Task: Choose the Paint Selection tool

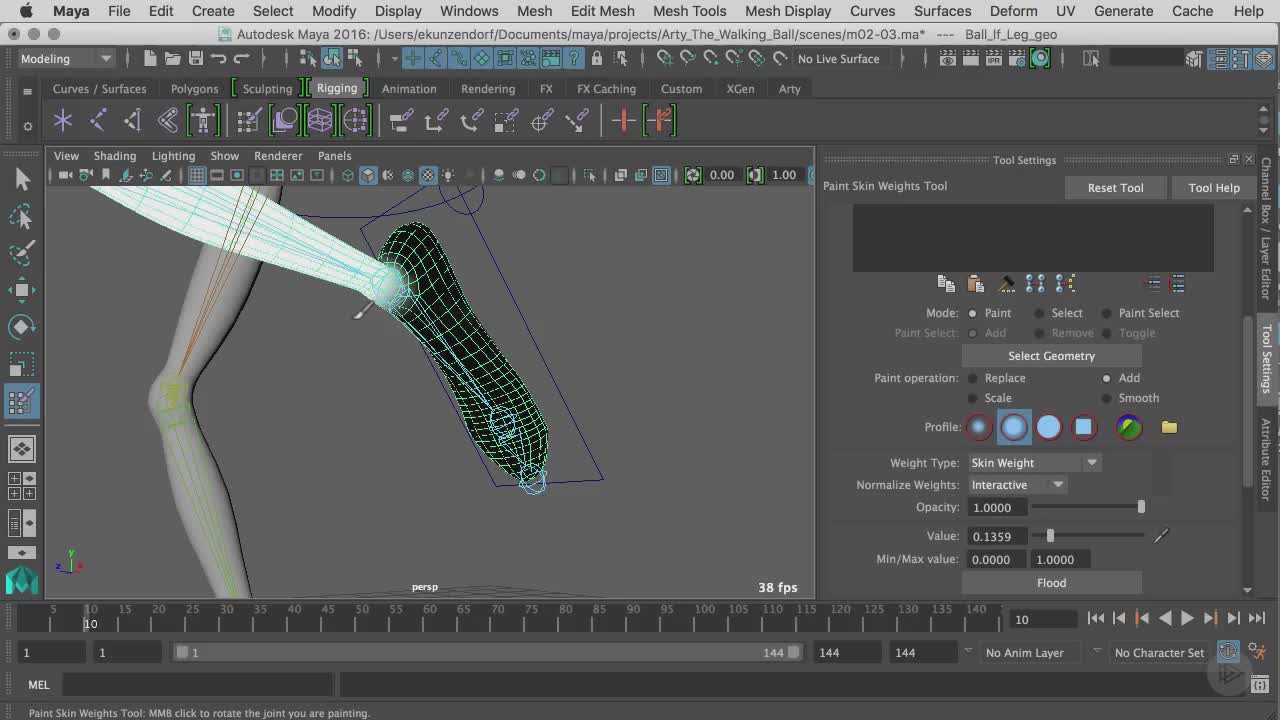Action: point(22,252)
